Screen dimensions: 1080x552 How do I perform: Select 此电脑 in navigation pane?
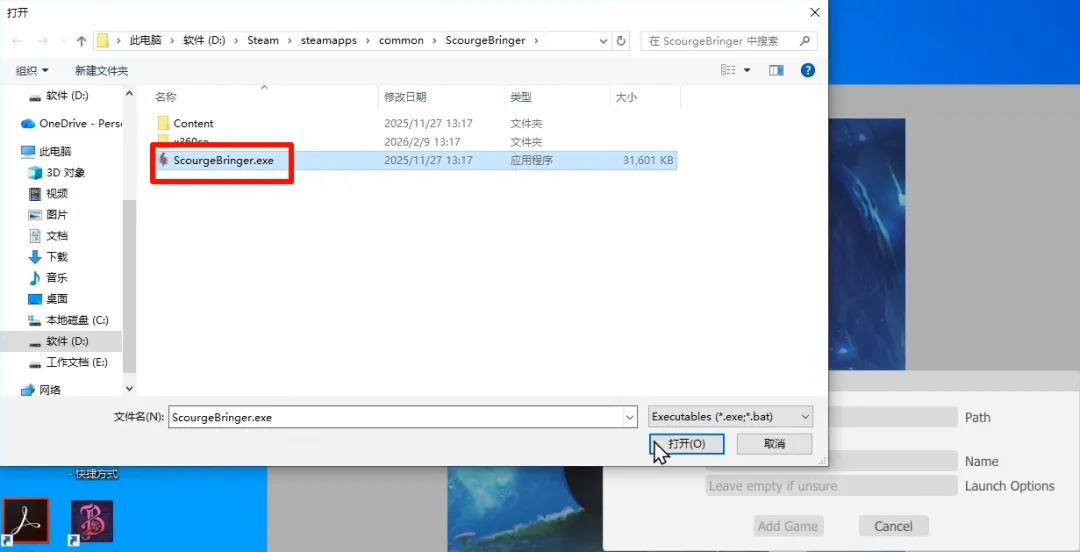coord(46,151)
